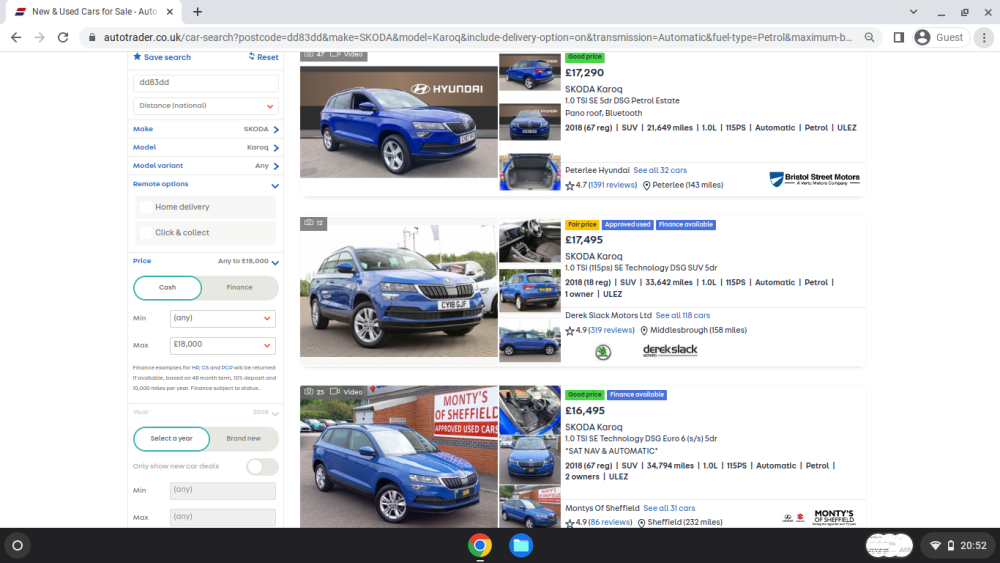The height and width of the screenshot is (563, 1000).
Task: Open the Distance (national) dropdown
Action: [x=206, y=106]
